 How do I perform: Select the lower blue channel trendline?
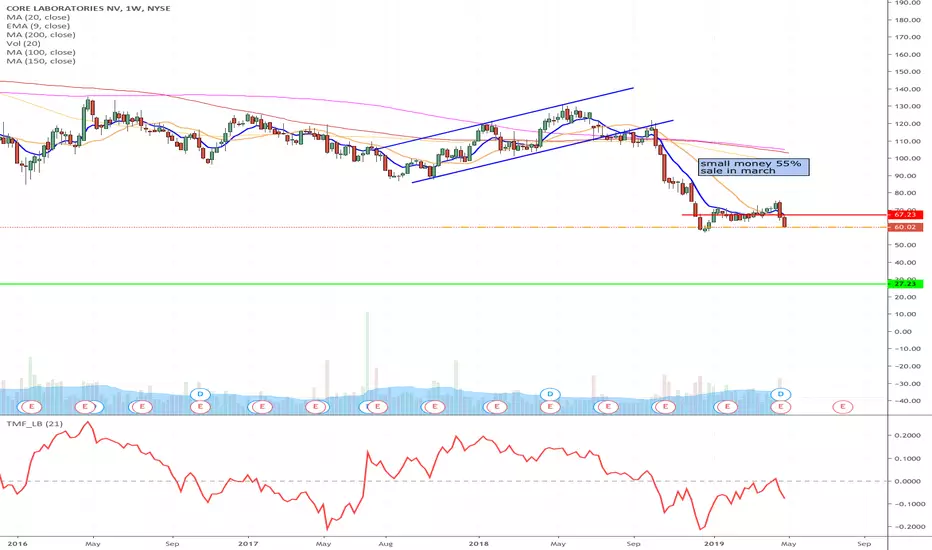click(543, 151)
